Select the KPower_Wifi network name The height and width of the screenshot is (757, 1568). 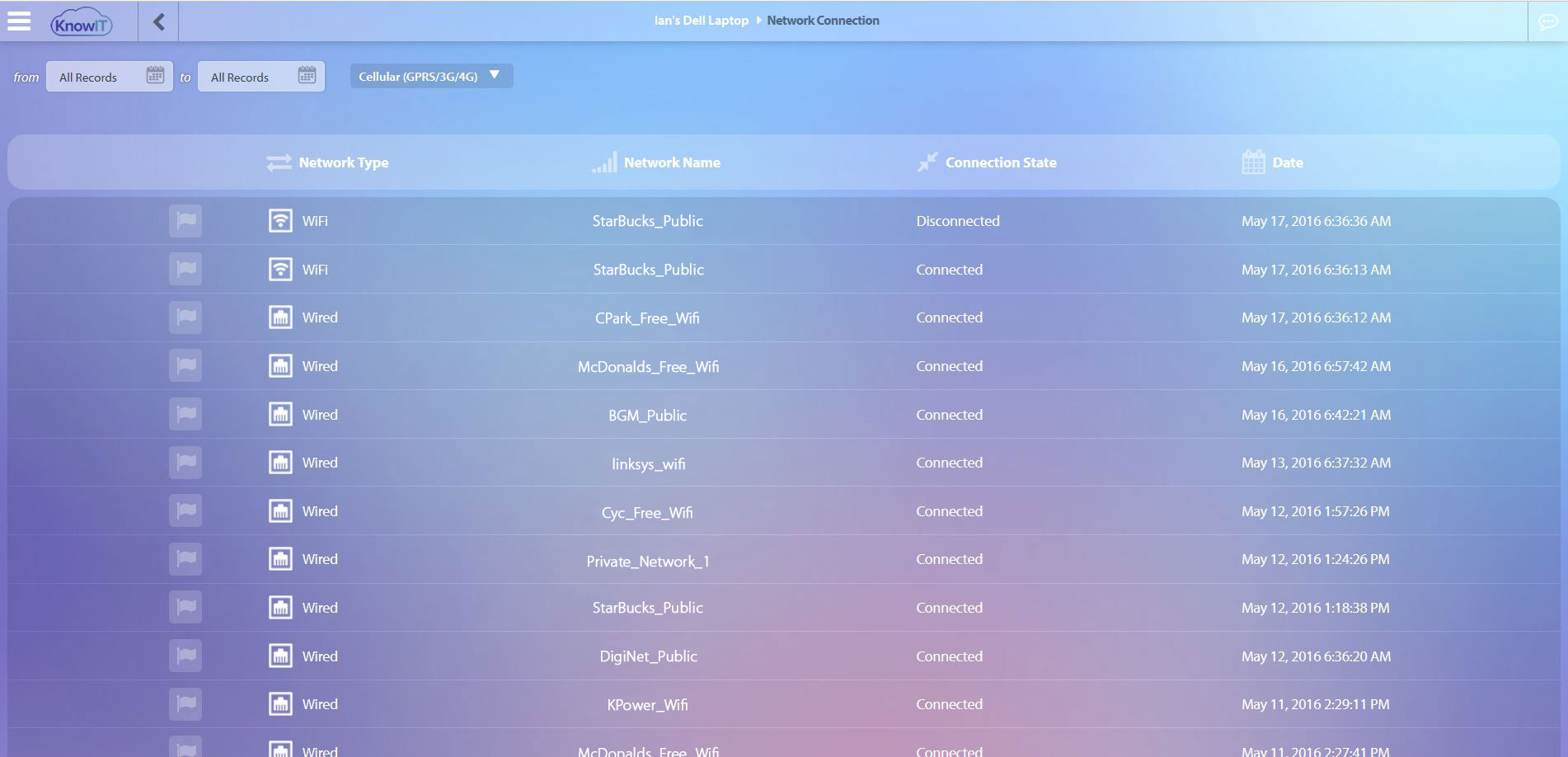click(647, 705)
